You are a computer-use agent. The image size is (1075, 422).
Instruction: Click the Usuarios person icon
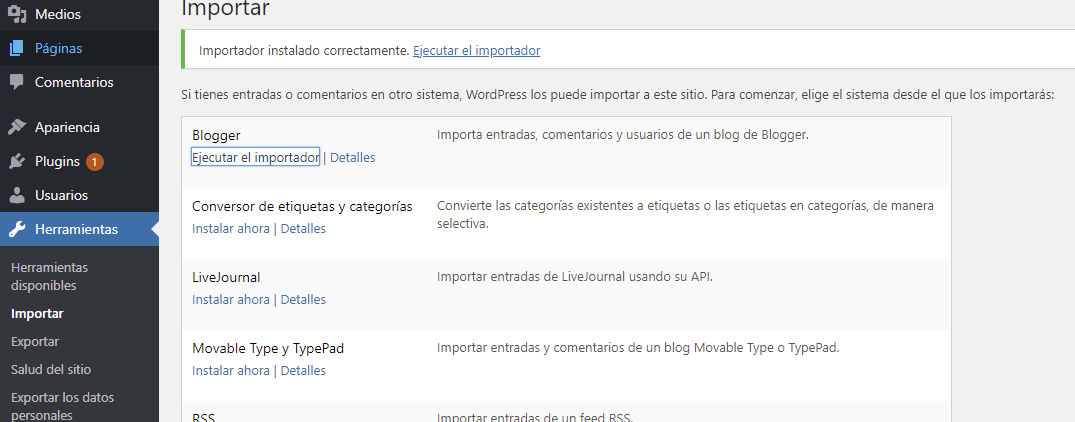17,195
